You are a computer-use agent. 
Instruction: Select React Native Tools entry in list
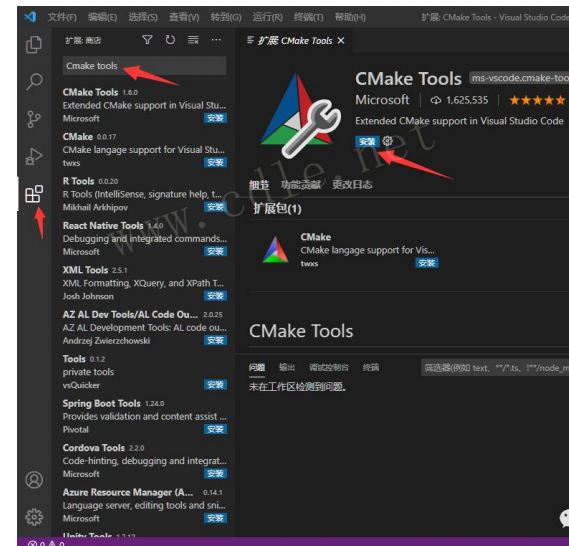[144, 238]
